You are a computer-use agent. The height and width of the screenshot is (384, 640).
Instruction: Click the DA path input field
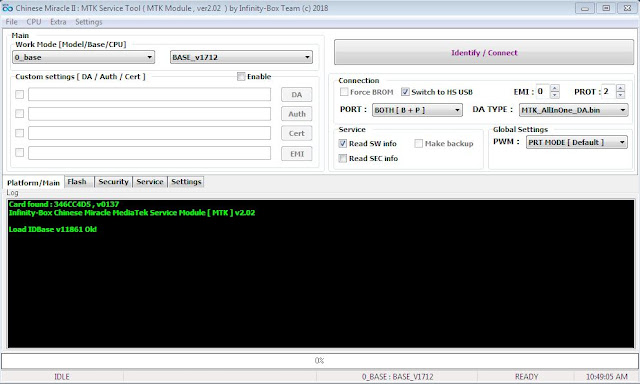click(x=149, y=94)
